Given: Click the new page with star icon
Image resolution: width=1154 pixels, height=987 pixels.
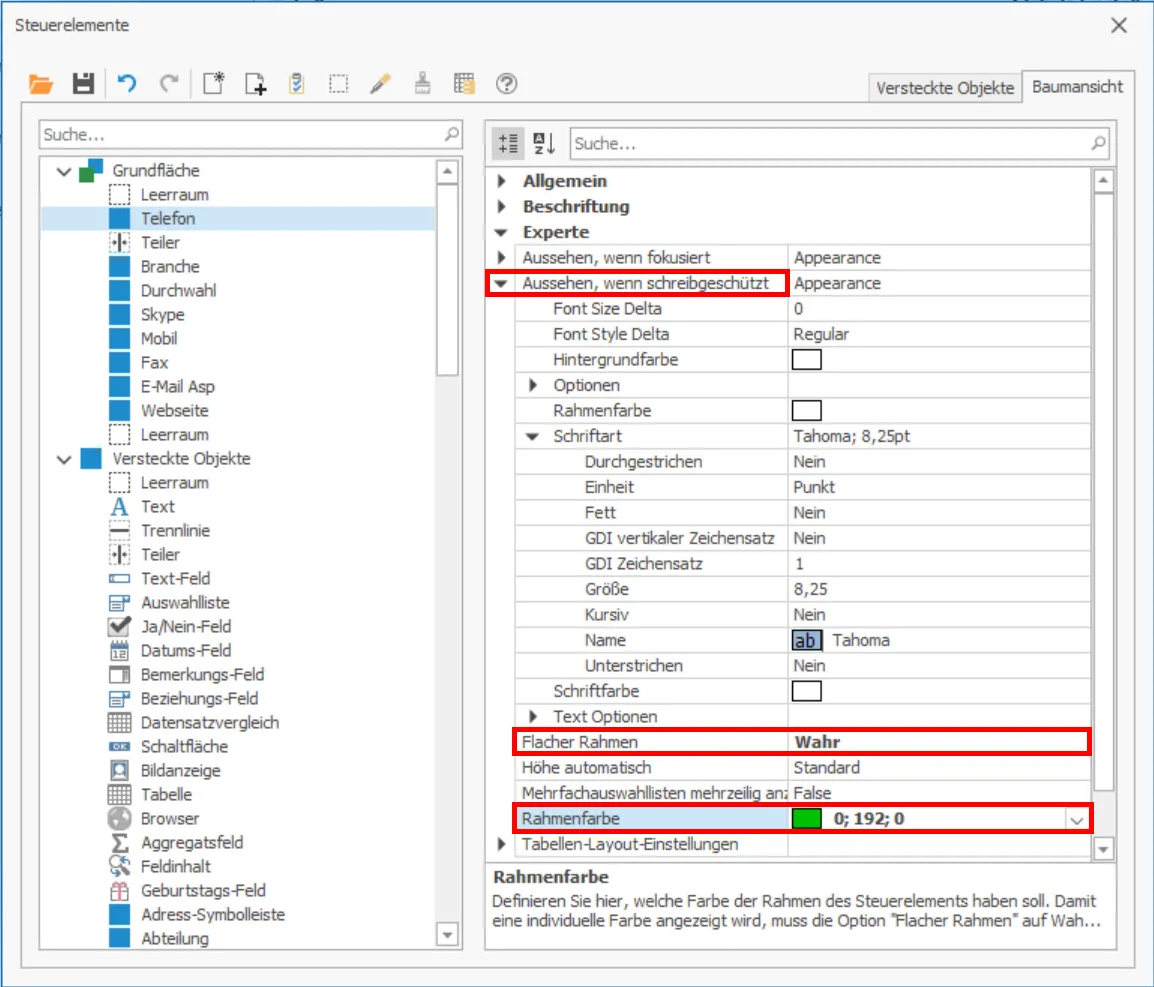Looking at the screenshot, I should point(213,84).
